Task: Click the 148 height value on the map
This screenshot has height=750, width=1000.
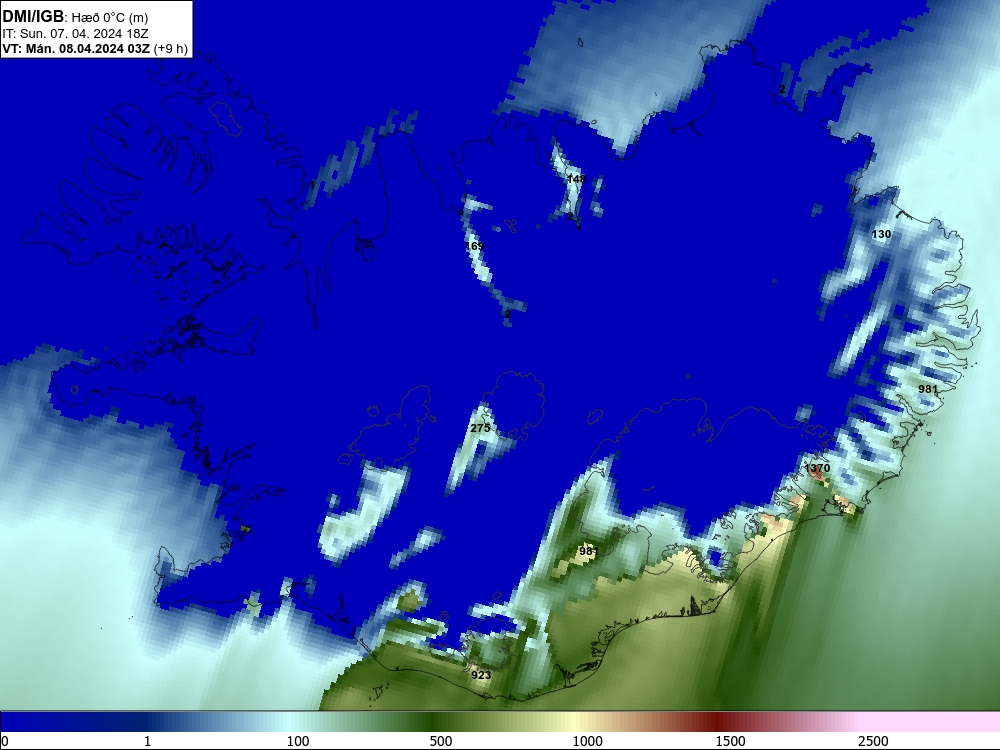Action: (x=576, y=179)
